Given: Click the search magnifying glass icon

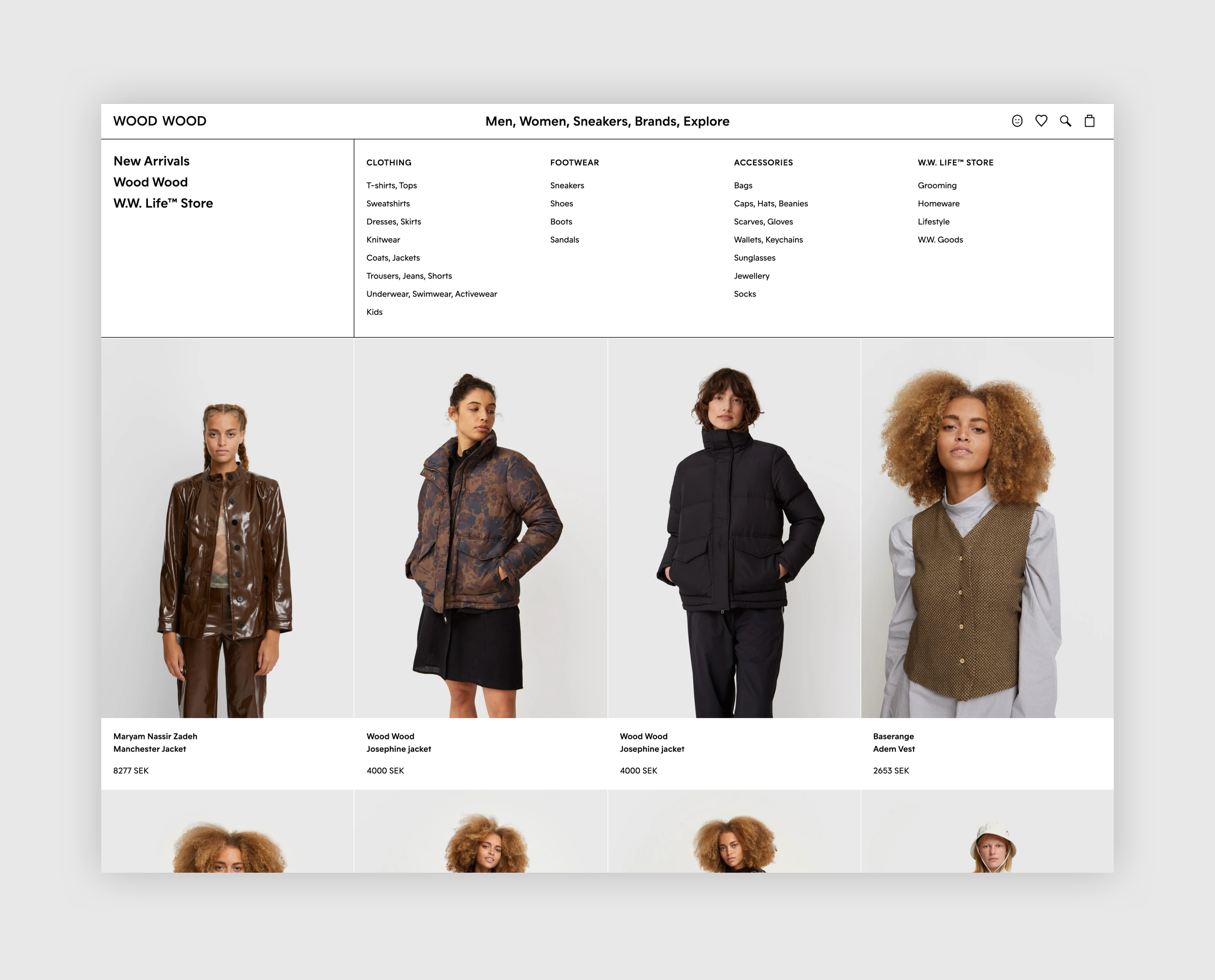Looking at the screenshot, I should point(1066,121).
